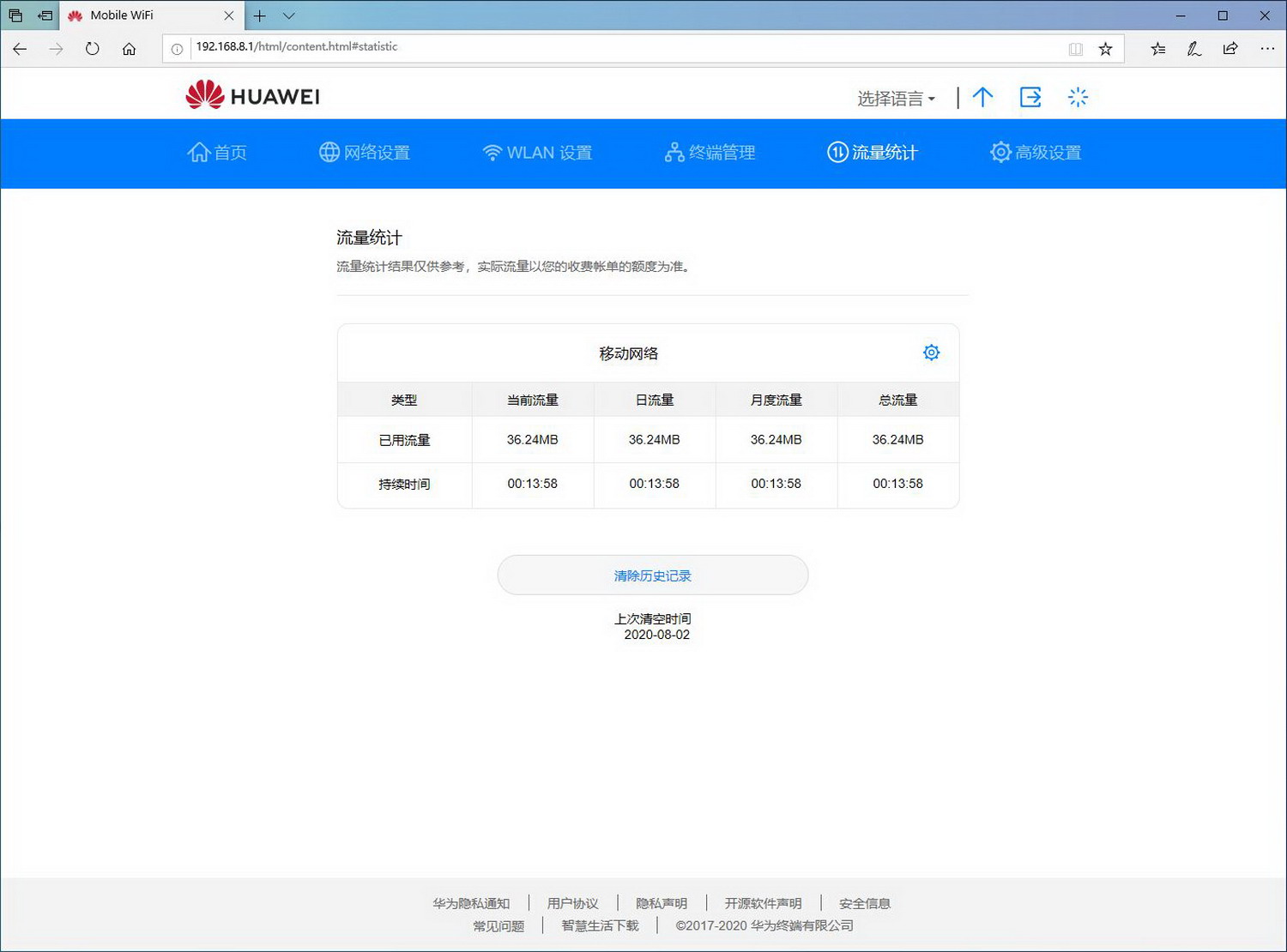Open the 用户协议 footer link
The image size is (1287, 952).
click(572, 902)
